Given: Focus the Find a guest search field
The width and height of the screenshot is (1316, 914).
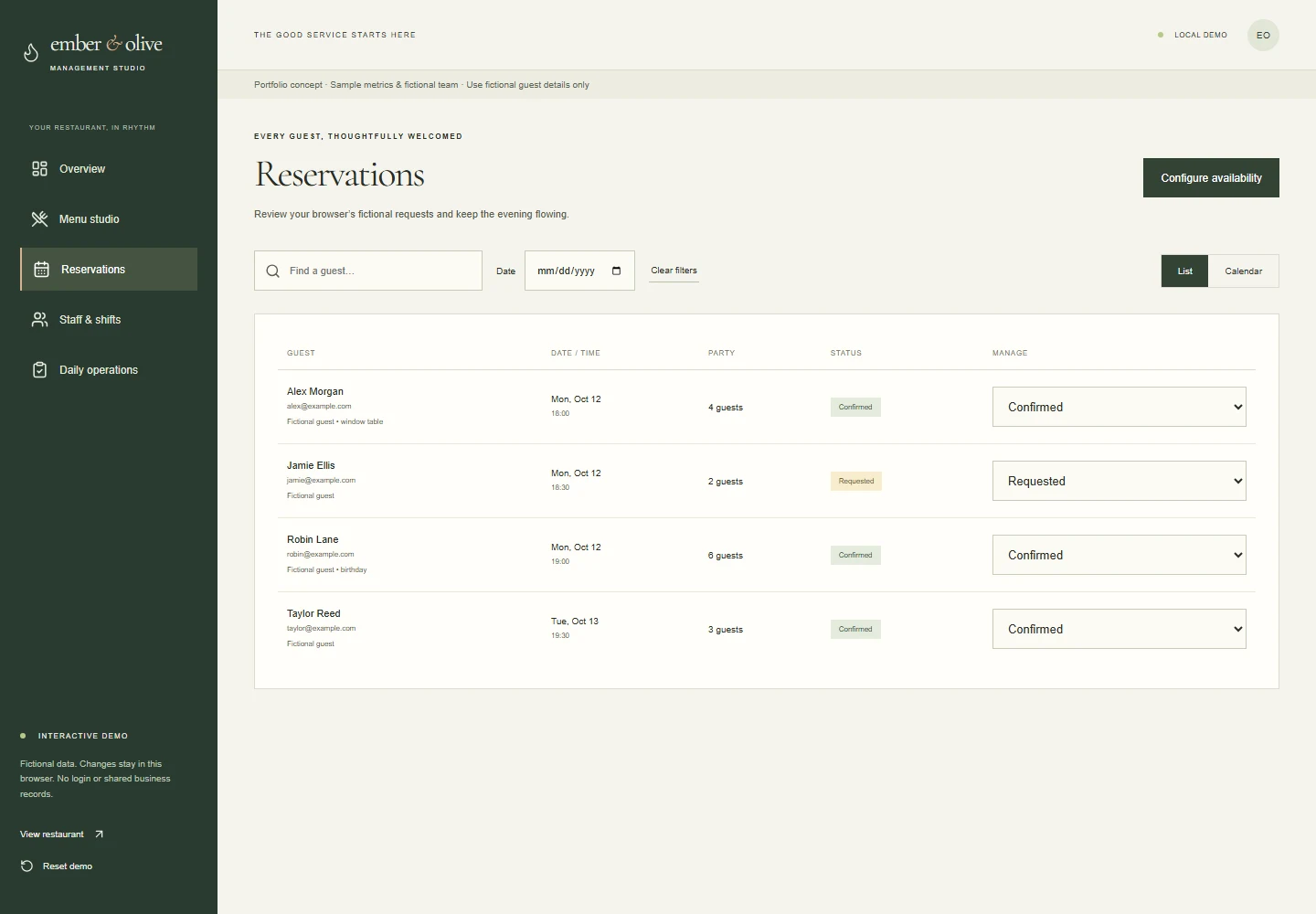Looking at the screenshot, I should point(368,271).
